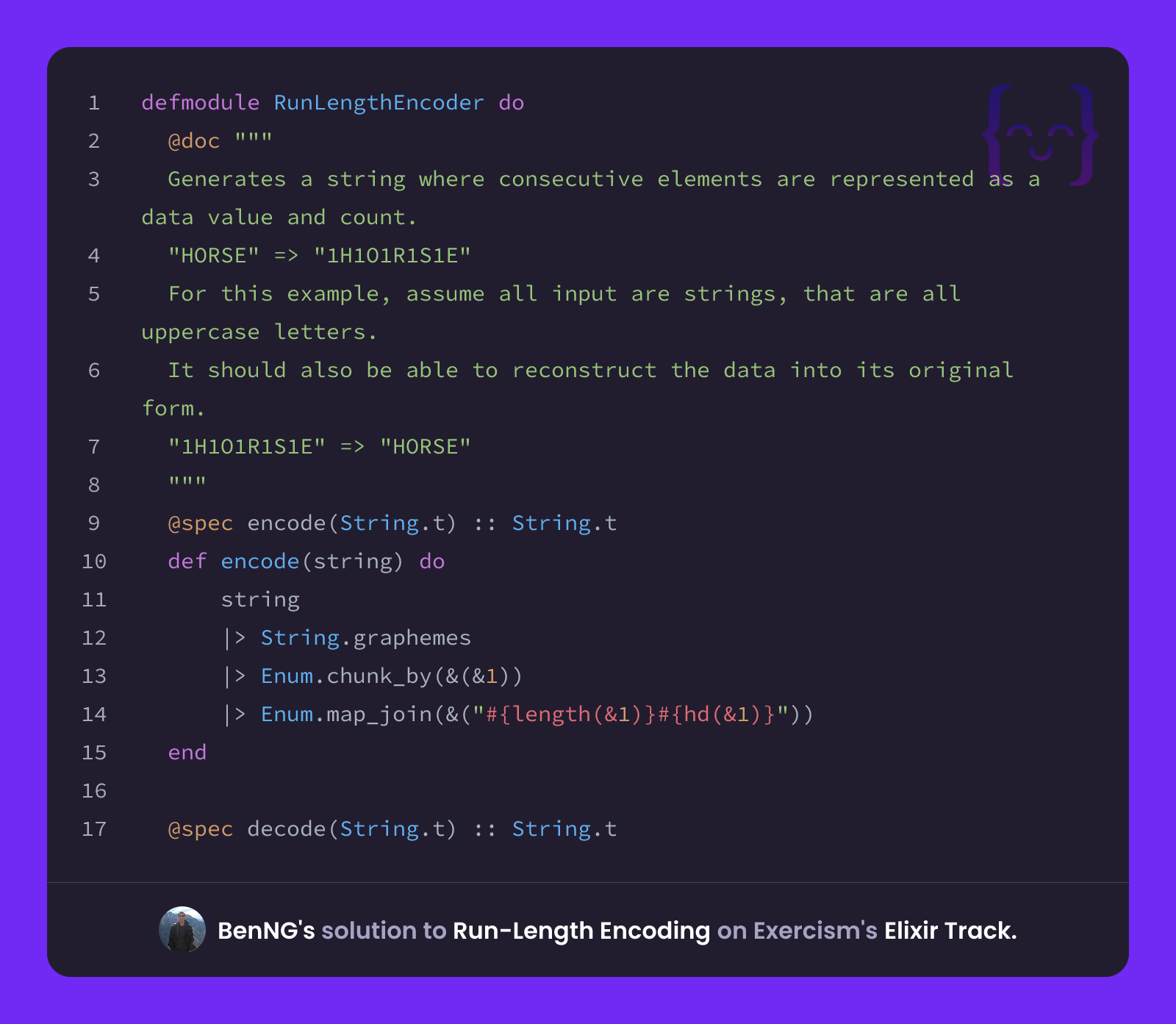The width and height of the screenshot is (1176, 1024).
Task: Click BenNG's avatar photo
Action: coord(182,930)
